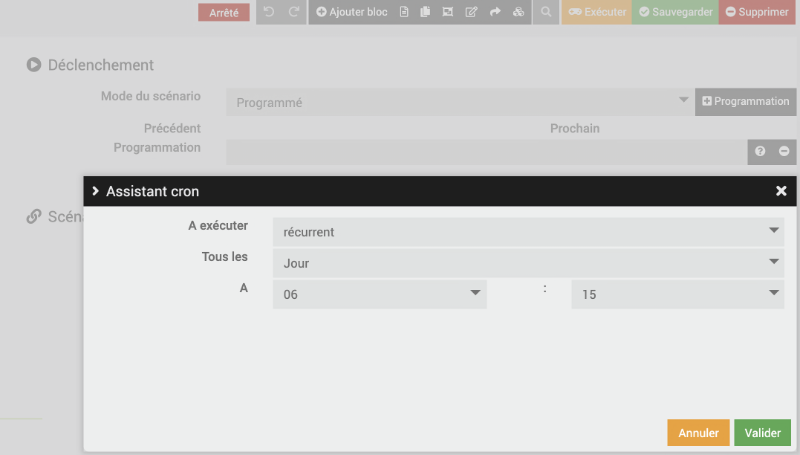Open the log file icon in toolbar
The image size is (800, 455).
point(404,12)
